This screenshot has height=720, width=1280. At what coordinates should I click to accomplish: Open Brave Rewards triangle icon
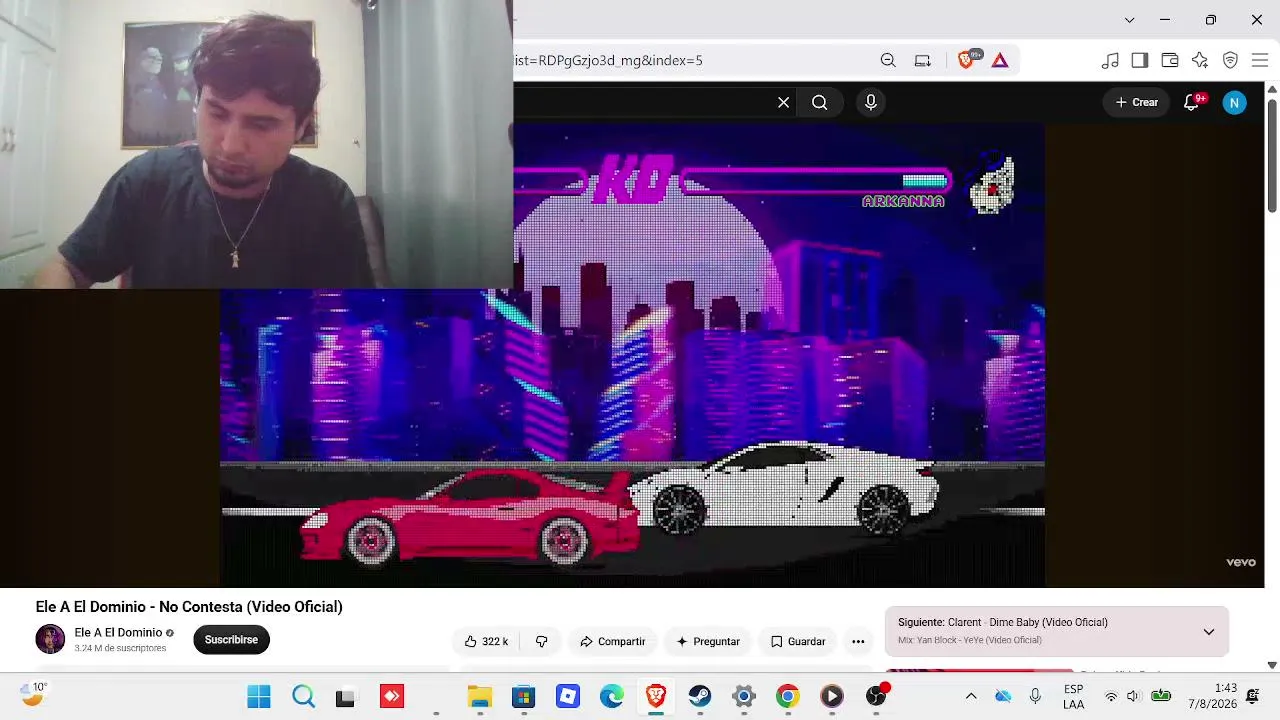[x=1000, y=60]
